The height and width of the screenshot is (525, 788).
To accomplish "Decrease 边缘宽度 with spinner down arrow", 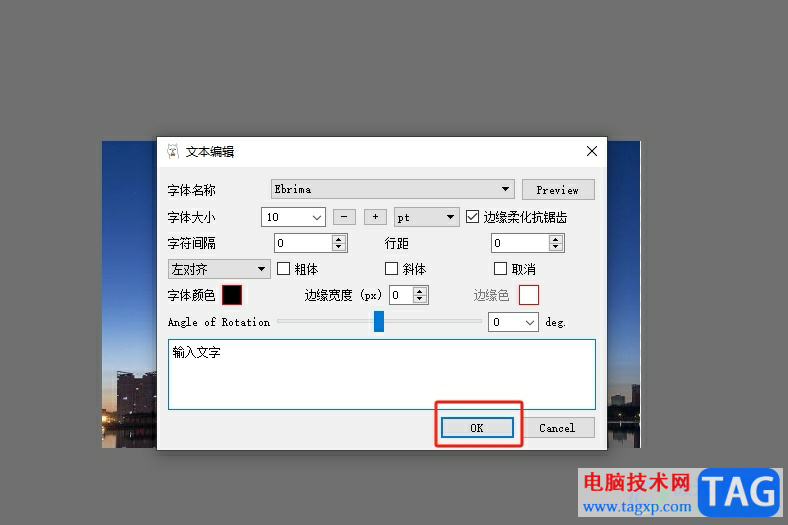I will [x=420, y=299].
